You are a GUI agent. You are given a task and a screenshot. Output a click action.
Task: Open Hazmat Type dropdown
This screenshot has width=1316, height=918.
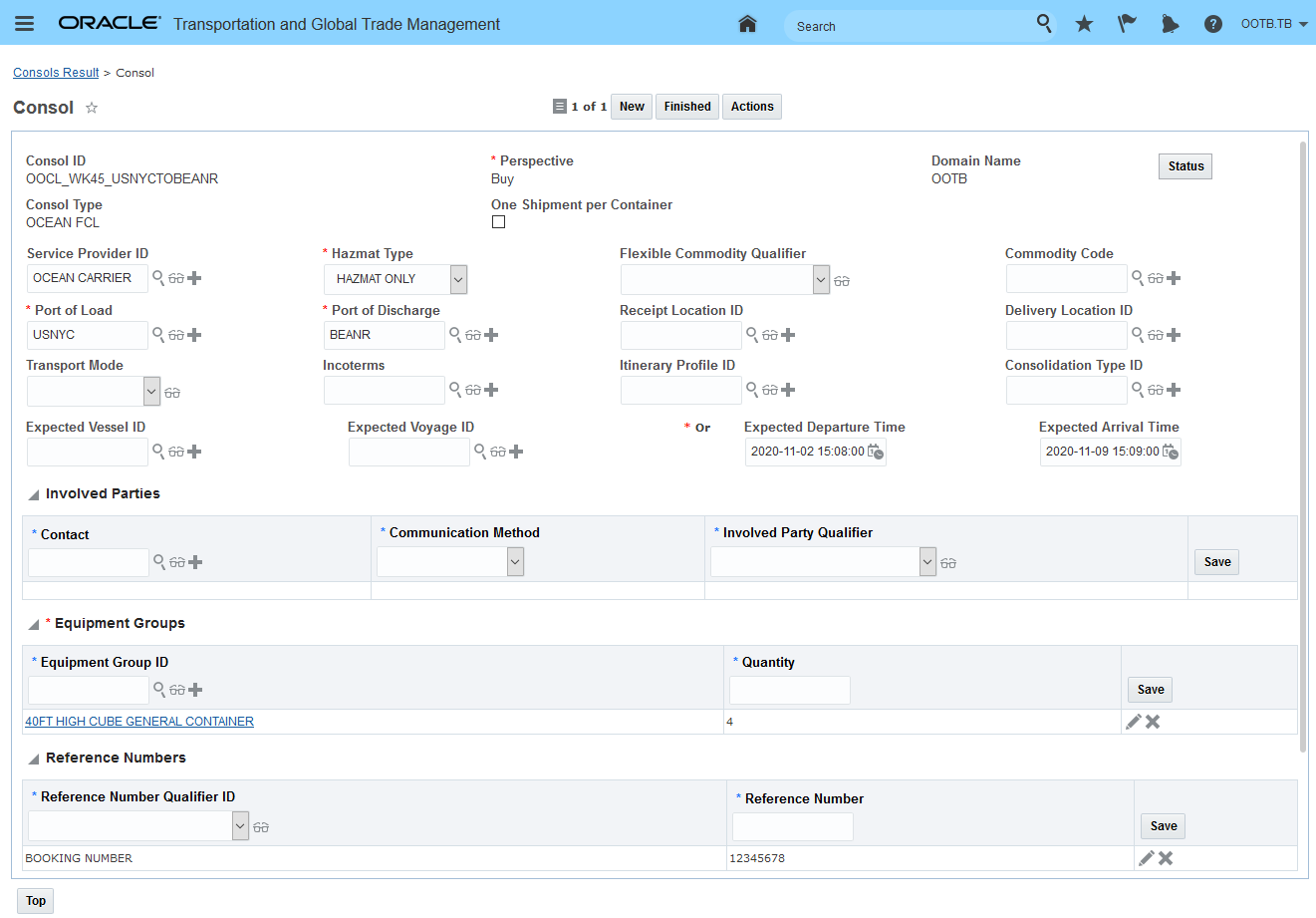[458, 279]
